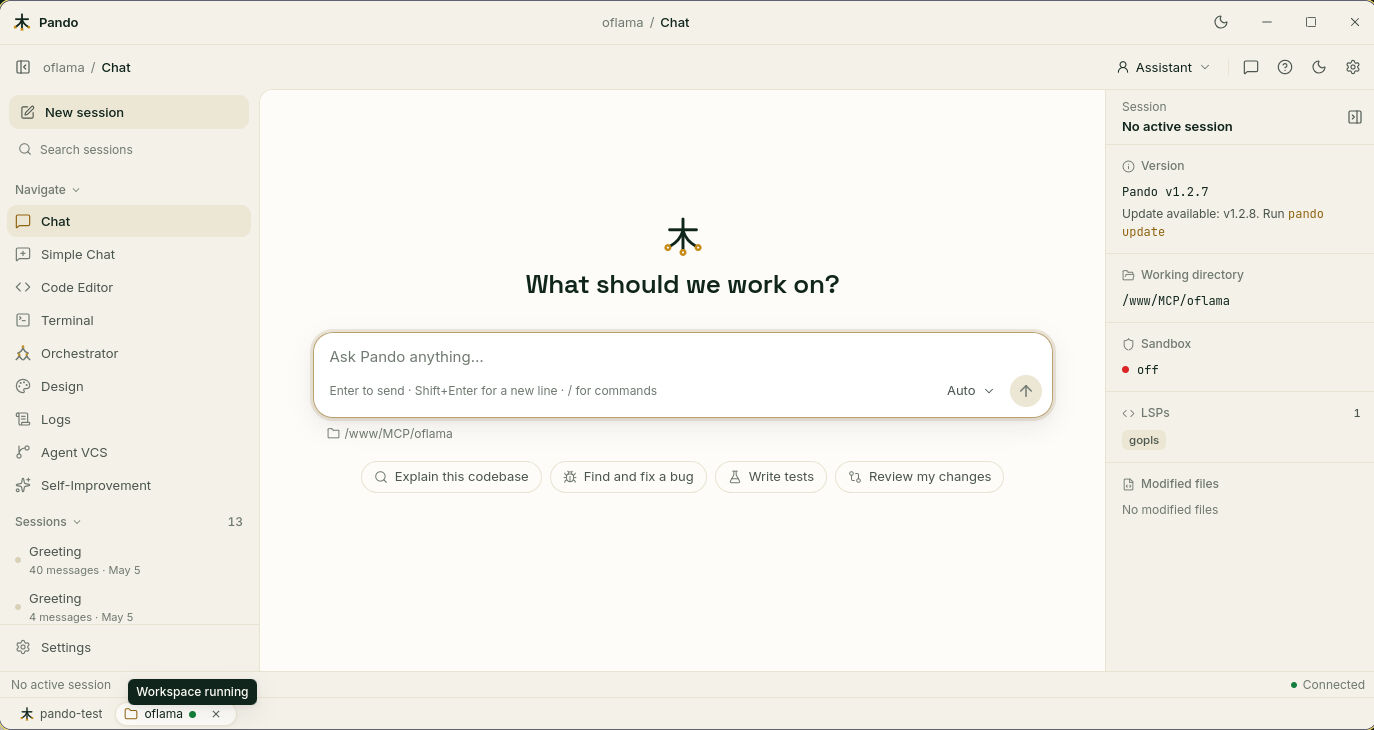This screenshot has height=730, width=1374.
Task: Focus the Search sessions field
Action: [129, 149]
